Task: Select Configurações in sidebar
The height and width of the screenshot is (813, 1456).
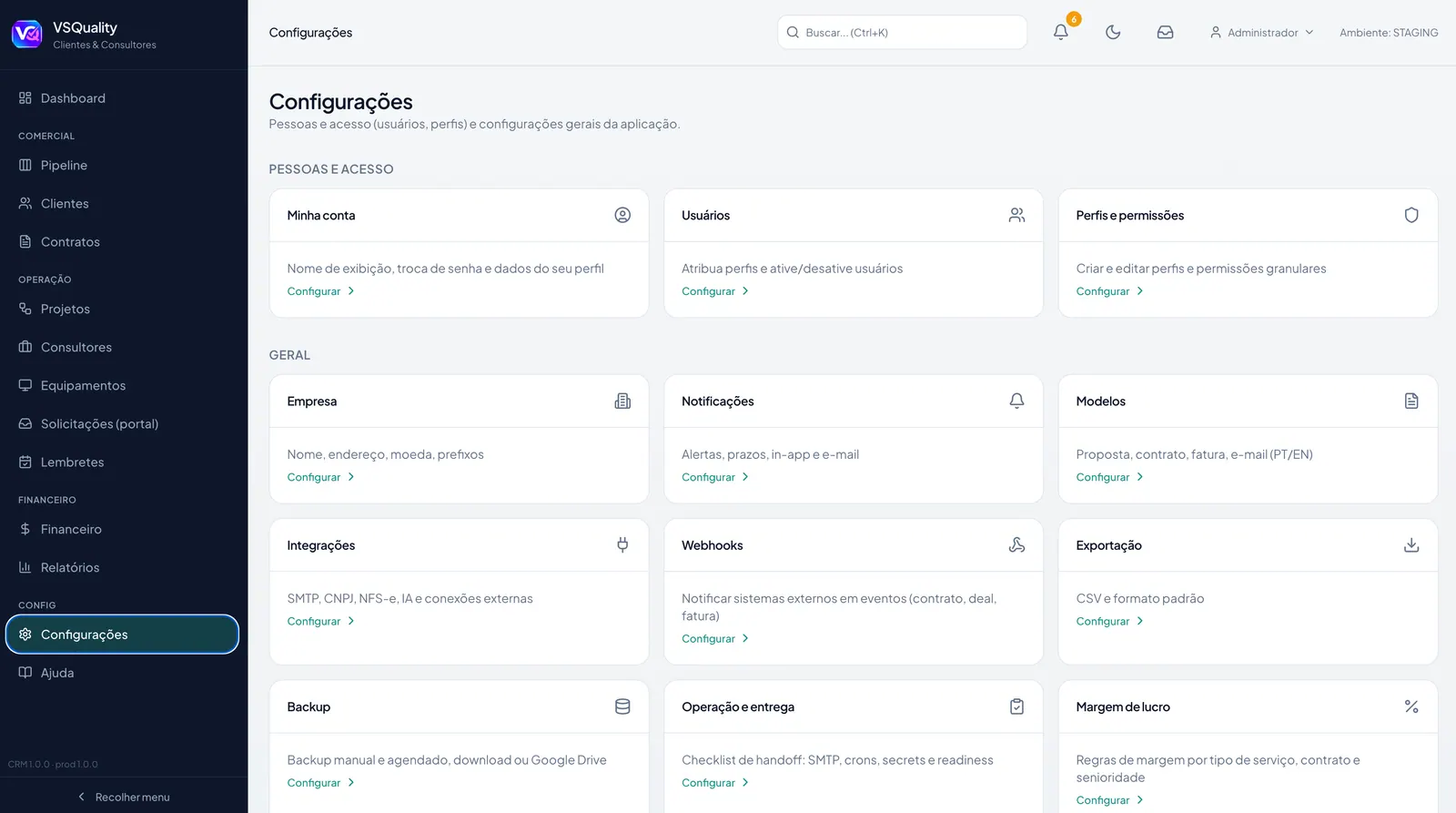Action: click(x=123, y=635)
